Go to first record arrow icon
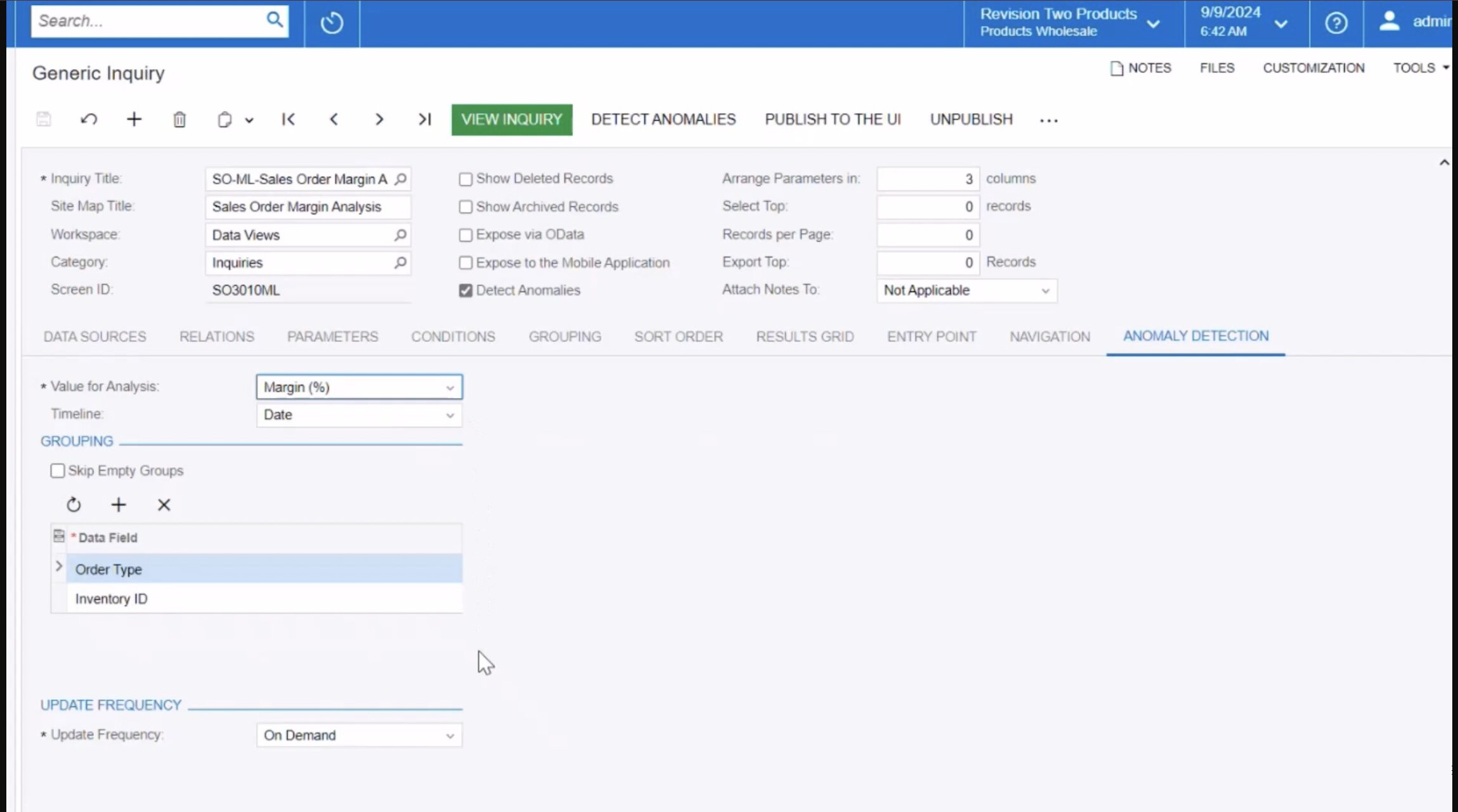 (289, 119)
